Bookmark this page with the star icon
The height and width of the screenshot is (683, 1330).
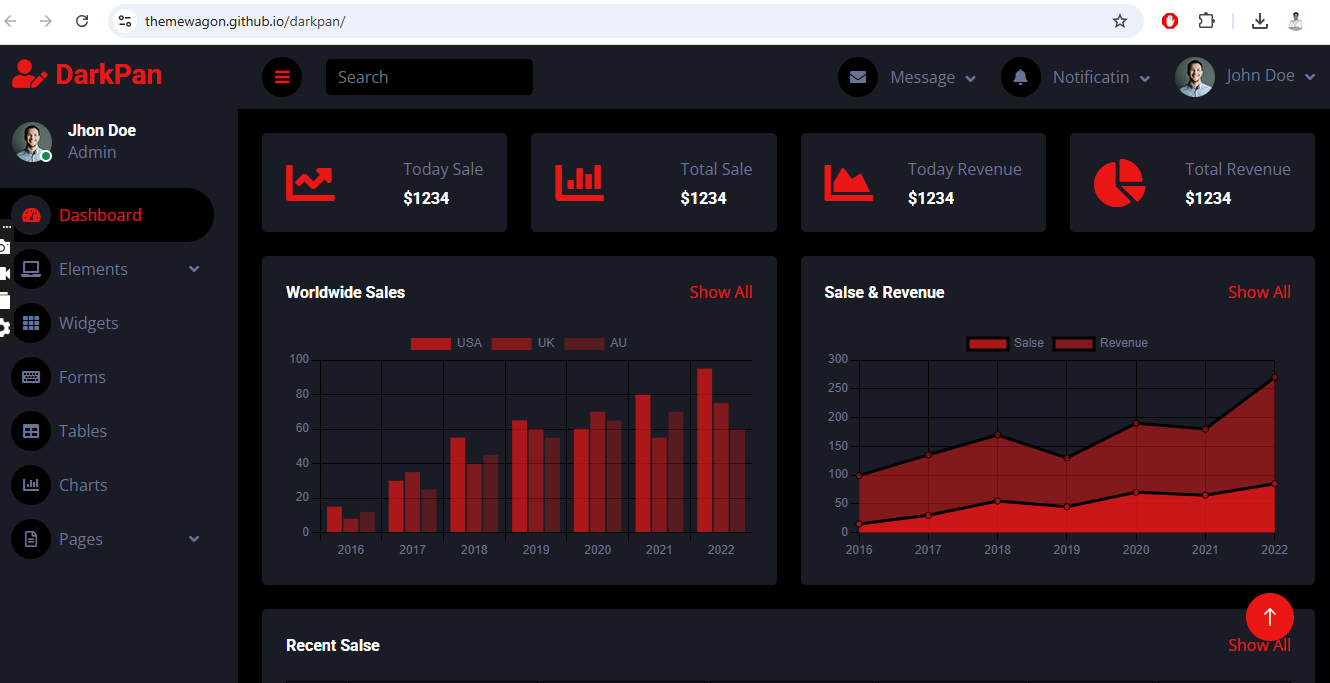click(x=1119, y=21)
